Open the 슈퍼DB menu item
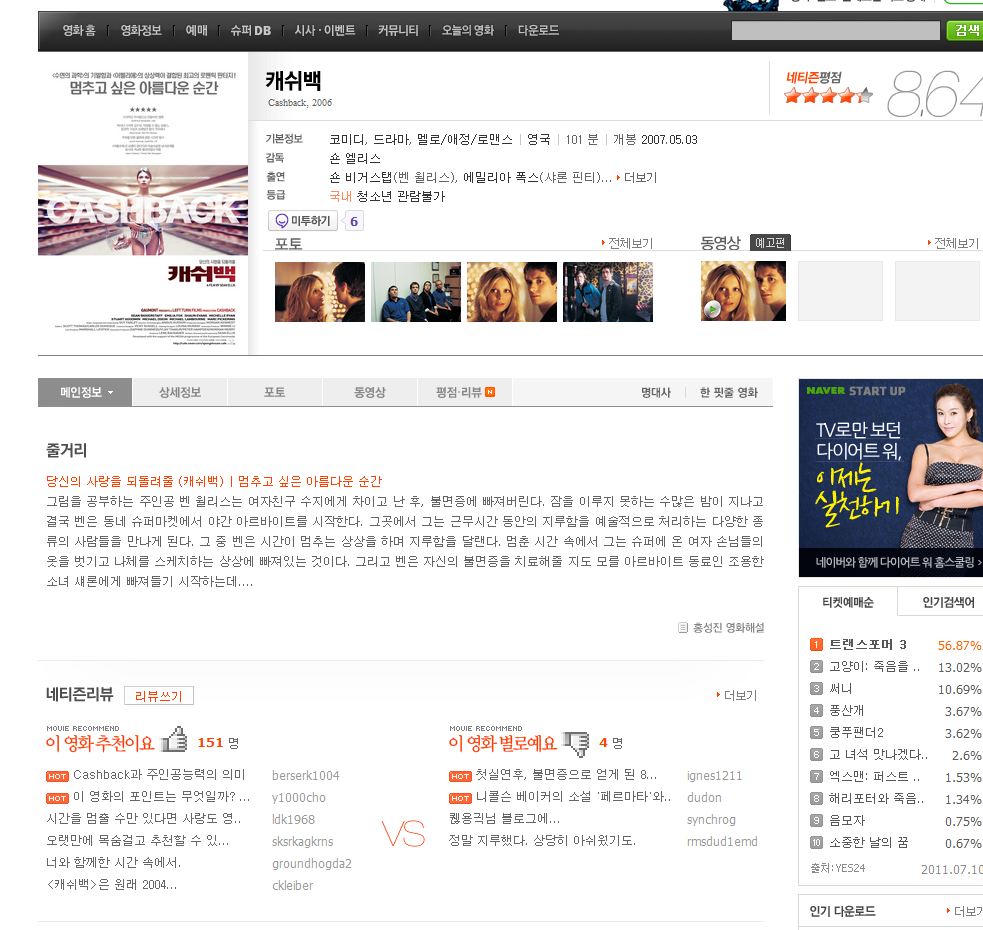This screenshot has height=930, width=983. tap(250, 30)
